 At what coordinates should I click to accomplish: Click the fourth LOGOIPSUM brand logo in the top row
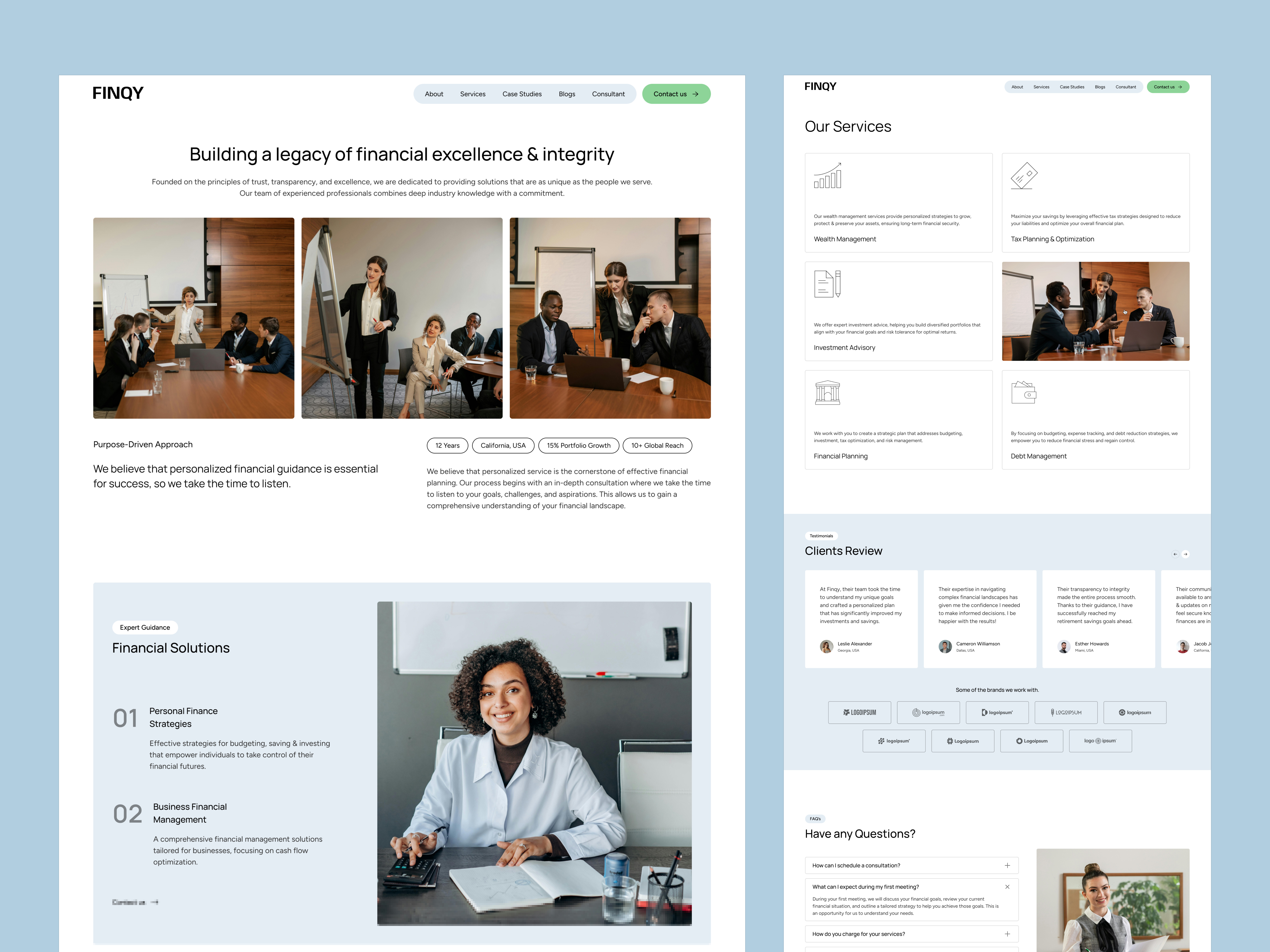1066,713
